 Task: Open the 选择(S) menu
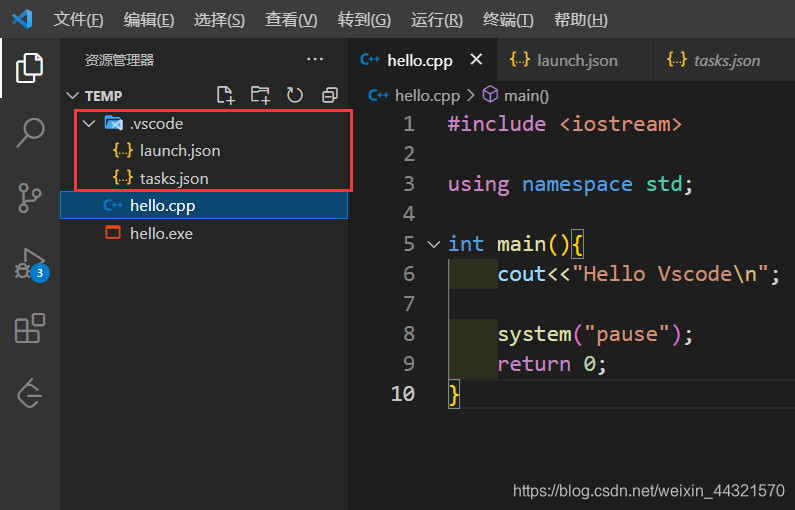(220, 20)
